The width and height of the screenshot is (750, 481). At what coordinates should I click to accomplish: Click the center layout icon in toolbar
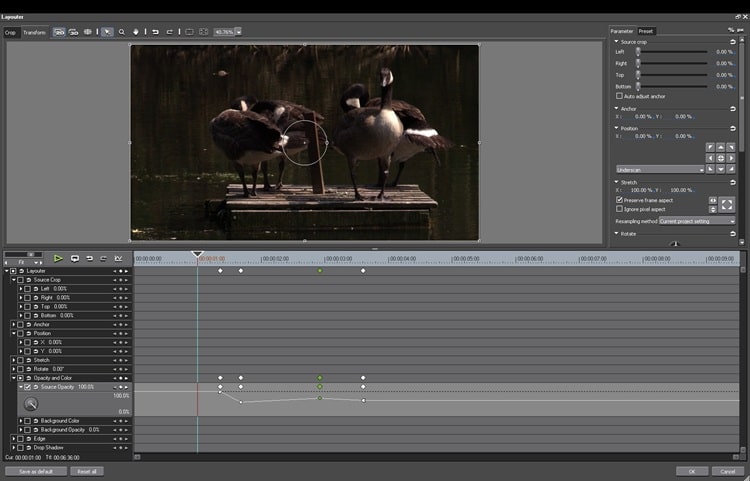[x=189, y=32]
